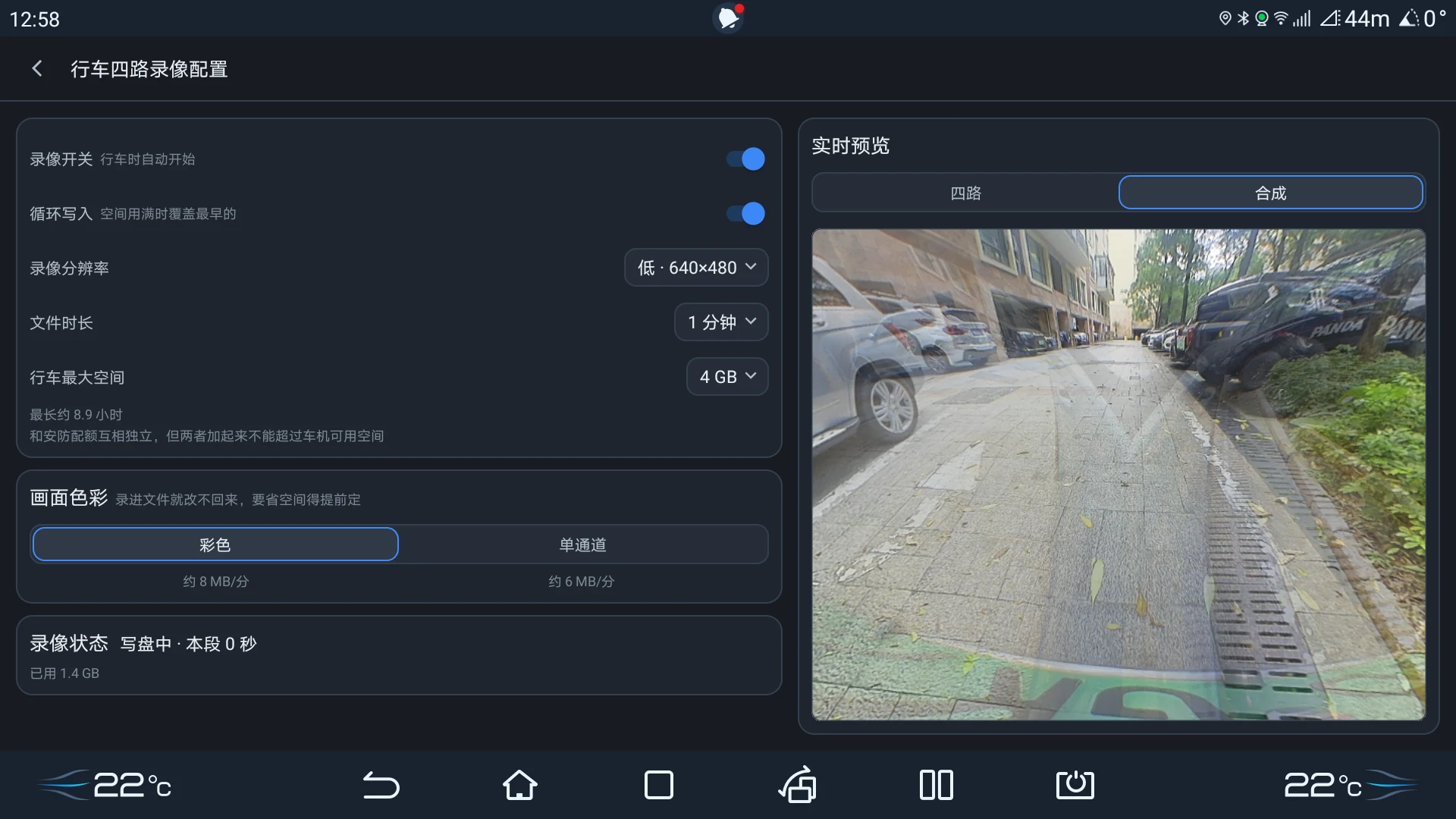This screenshot has width=1456, height=819.
Task: Open recent apps square button
Action: point(658,785)
